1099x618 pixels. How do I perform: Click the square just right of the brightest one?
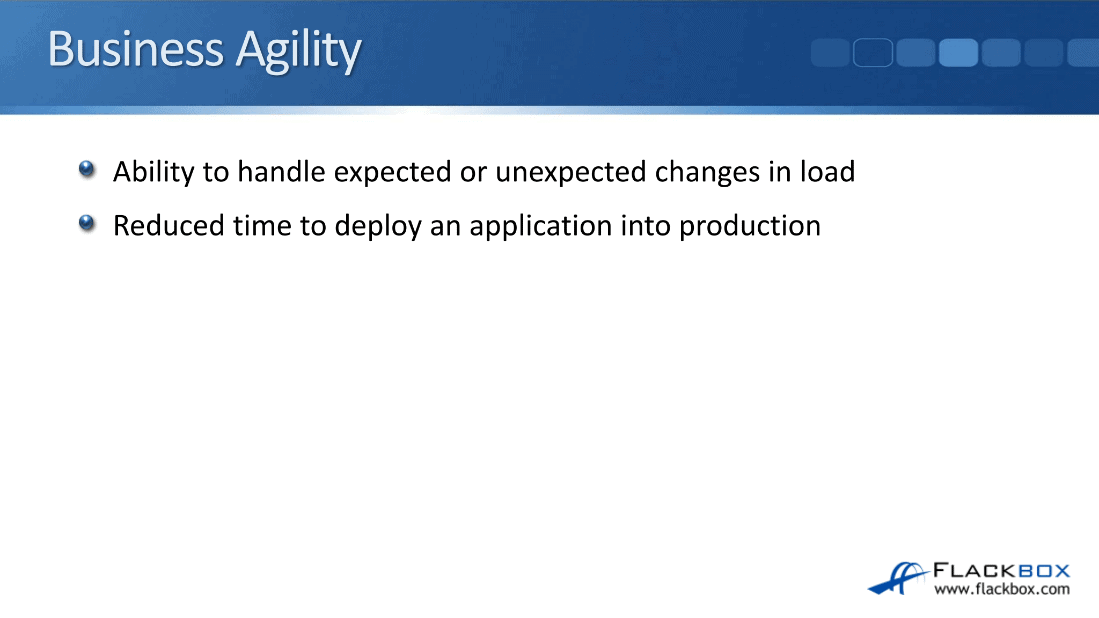point(1001,52)
